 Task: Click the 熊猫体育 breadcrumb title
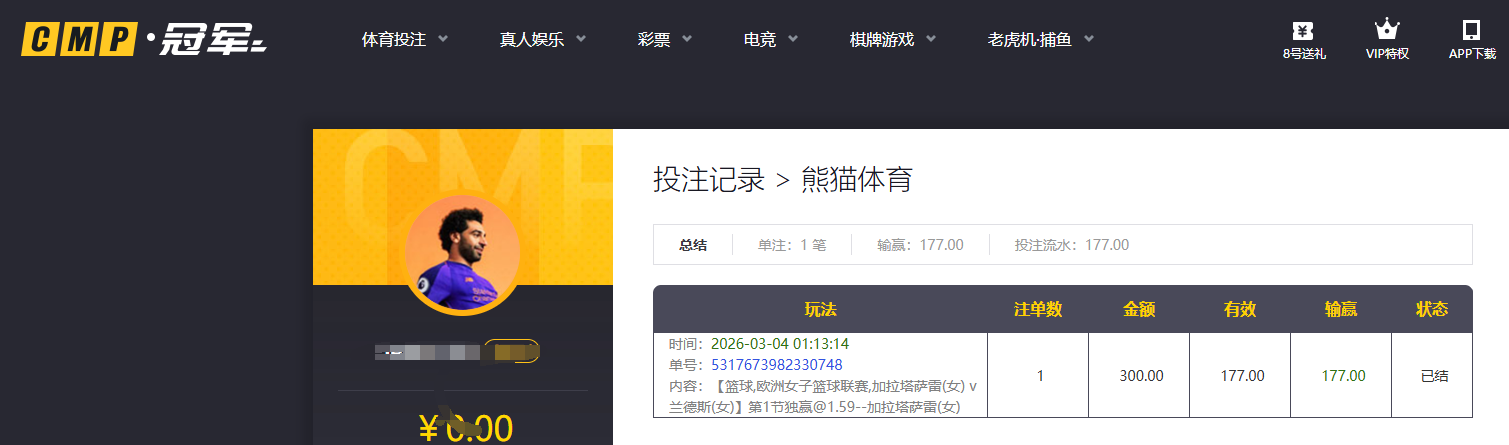(856, 180)
